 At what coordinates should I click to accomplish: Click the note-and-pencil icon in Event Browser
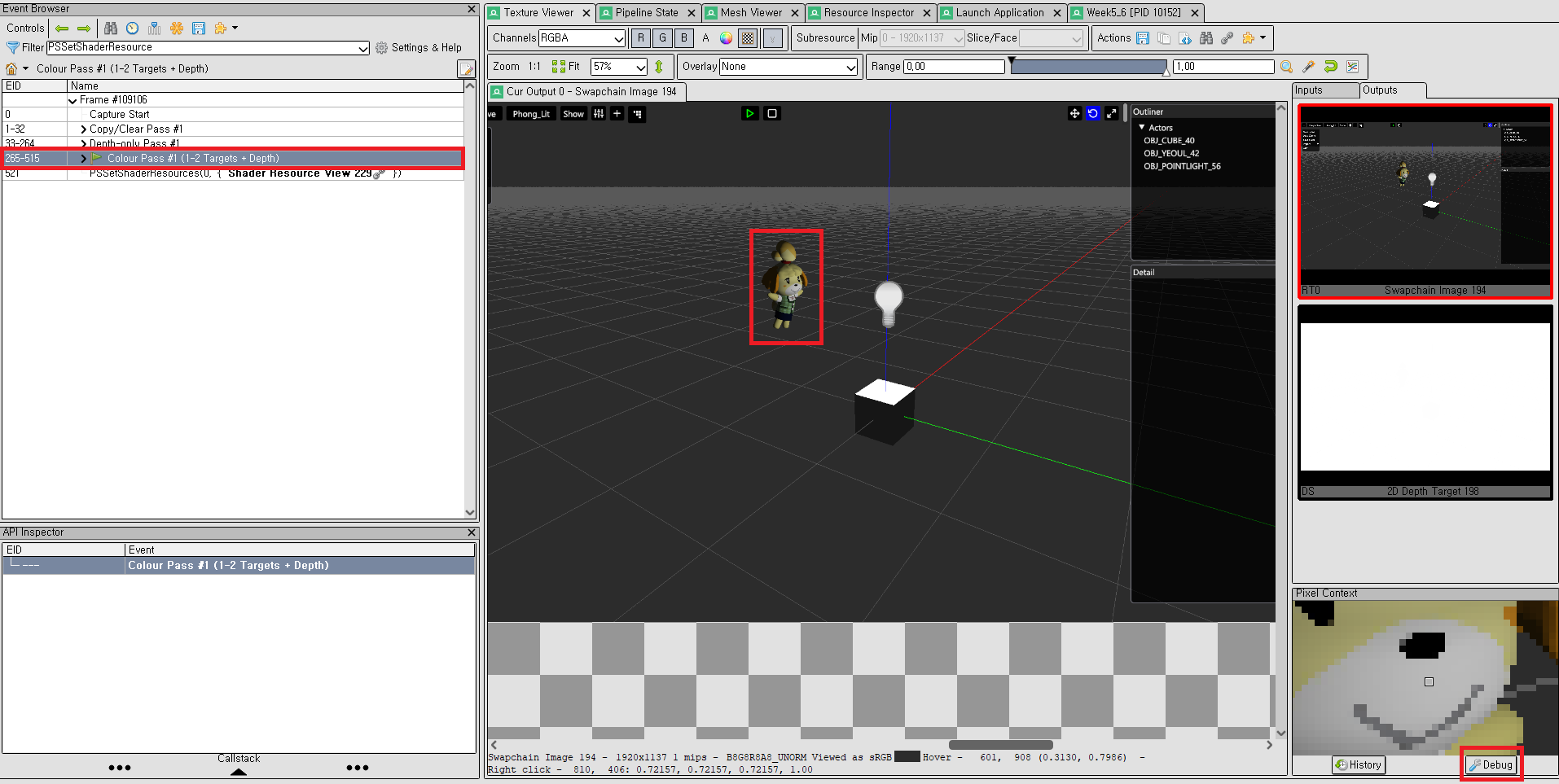coord(466,69)
